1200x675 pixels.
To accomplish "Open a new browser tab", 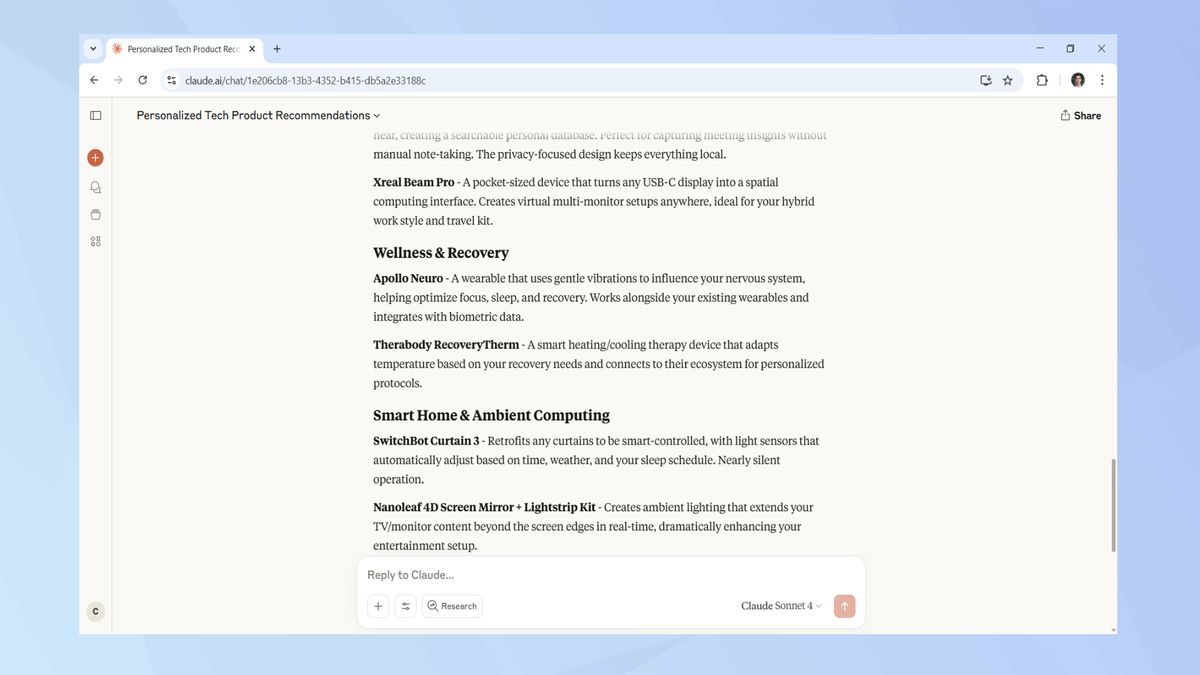I will tap(277, 49).
